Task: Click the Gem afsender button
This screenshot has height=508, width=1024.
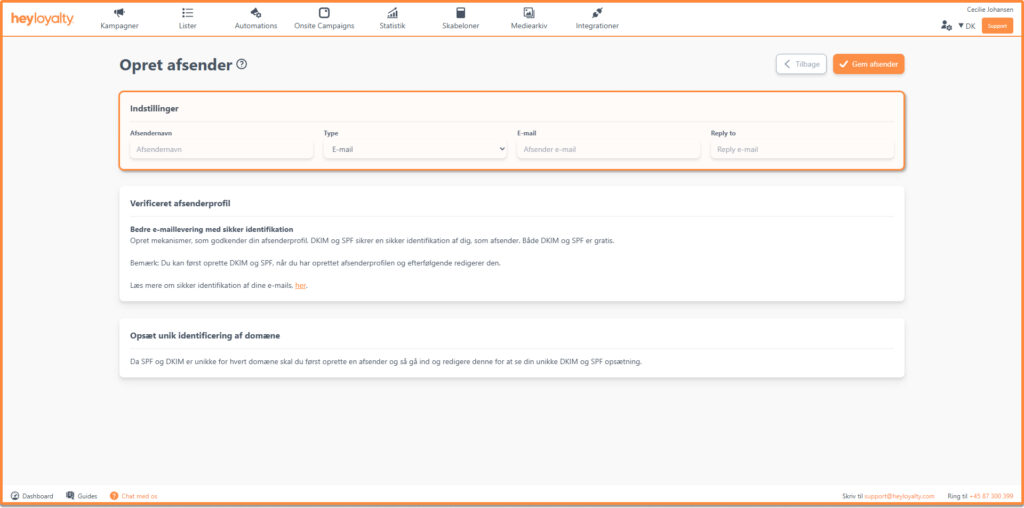Action: 868,64
